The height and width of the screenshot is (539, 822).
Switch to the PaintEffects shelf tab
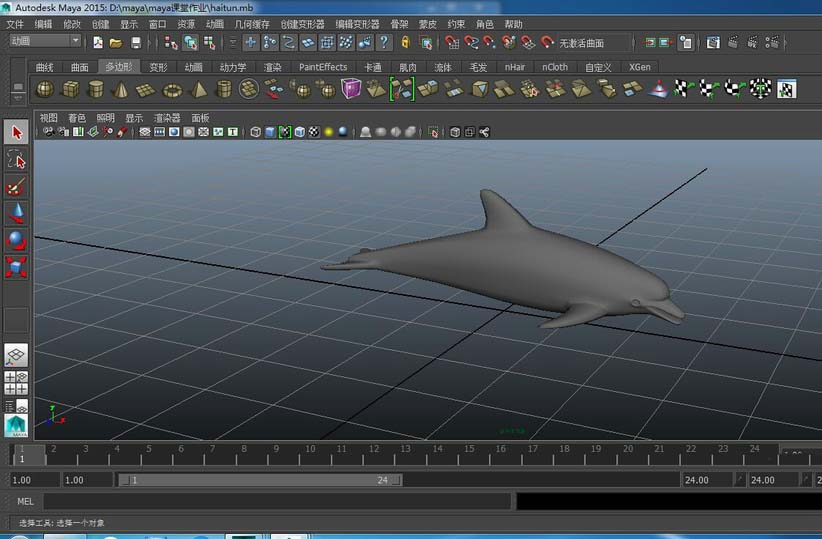point(323,67)
